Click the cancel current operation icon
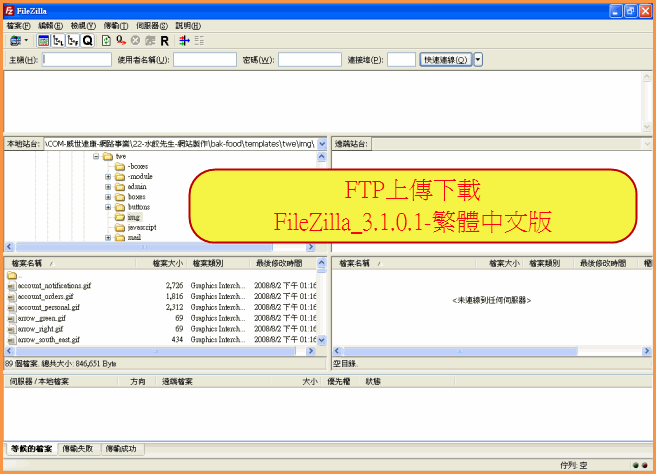The image size is (656, 474). click(135, 41)
